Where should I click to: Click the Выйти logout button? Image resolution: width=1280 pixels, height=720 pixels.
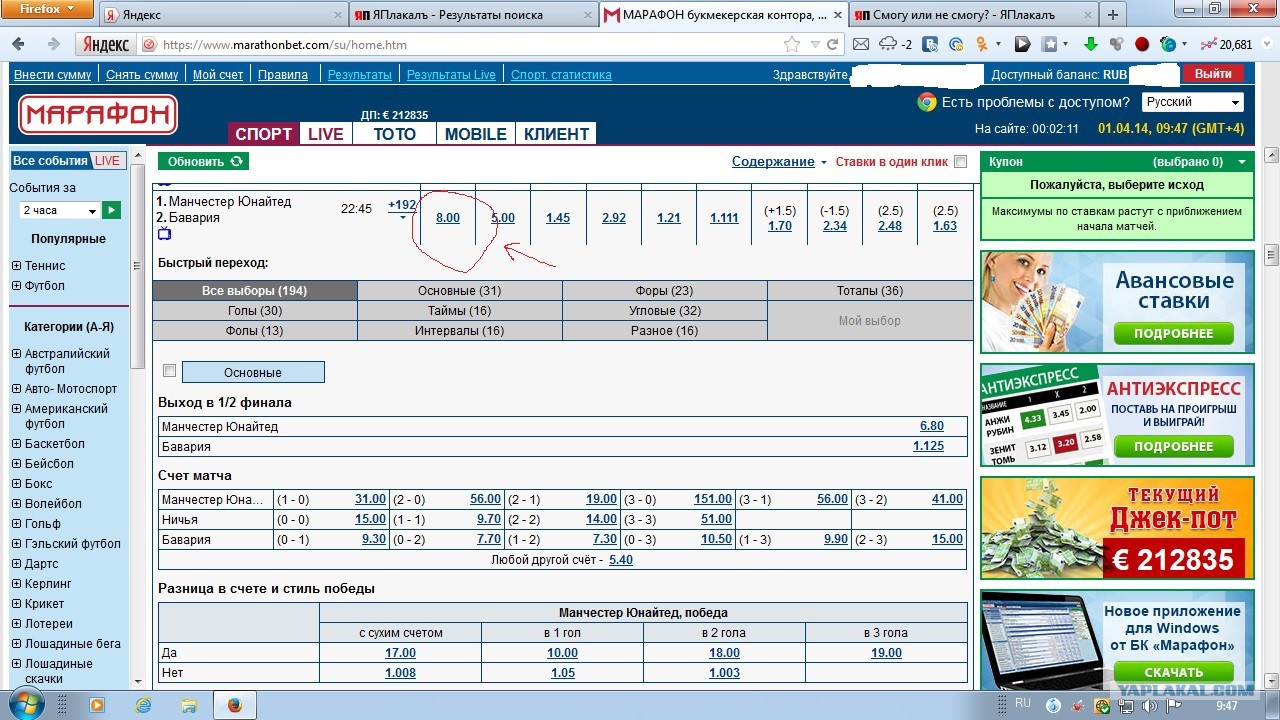[1213, 74]
